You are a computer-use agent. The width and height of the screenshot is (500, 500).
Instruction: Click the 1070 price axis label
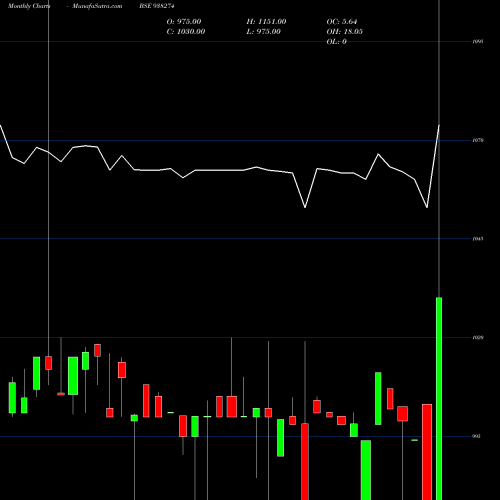pyautogui.click(x=478, y=140)
